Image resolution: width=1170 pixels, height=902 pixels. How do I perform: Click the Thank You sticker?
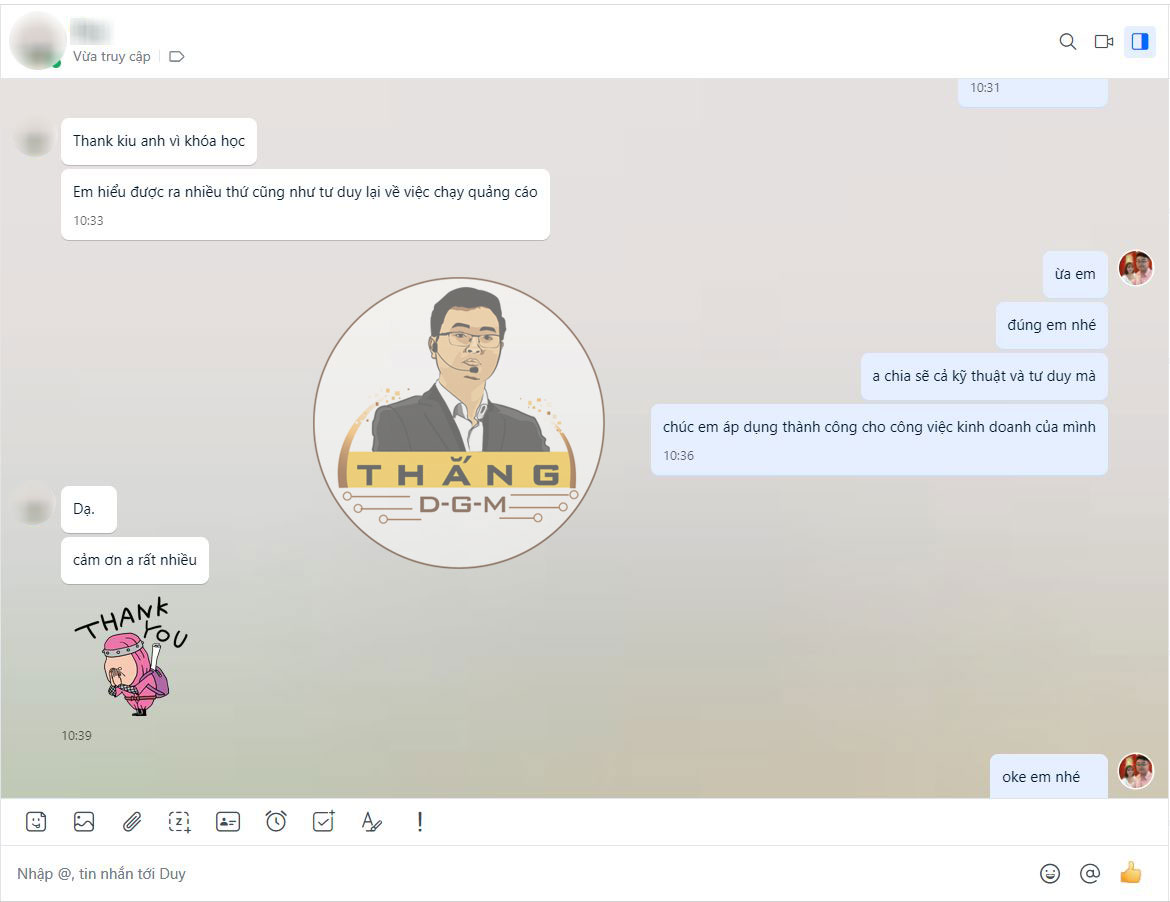[131, 657]
